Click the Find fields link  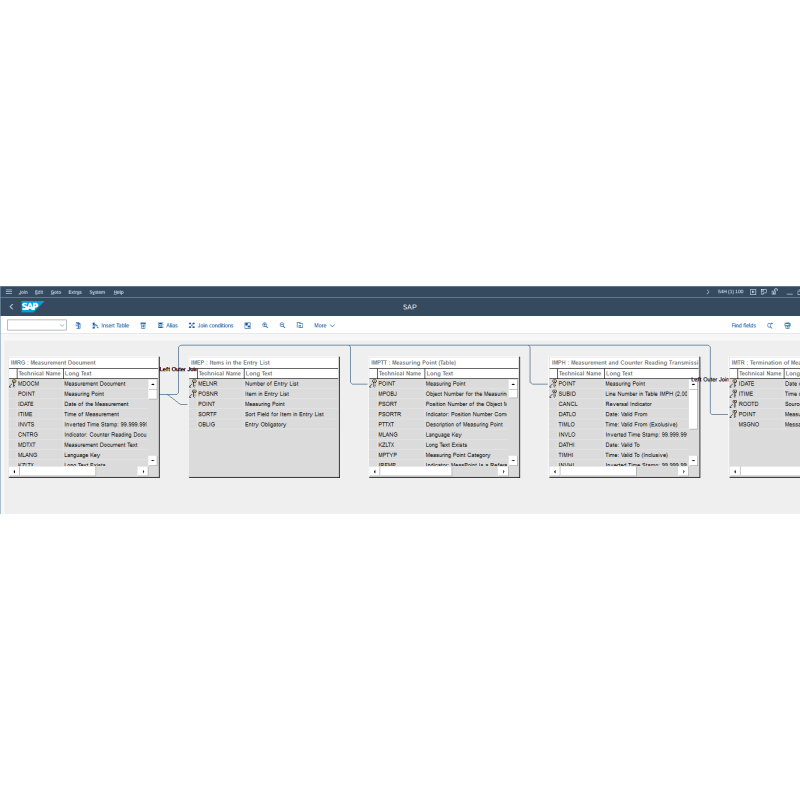point(744,325)
